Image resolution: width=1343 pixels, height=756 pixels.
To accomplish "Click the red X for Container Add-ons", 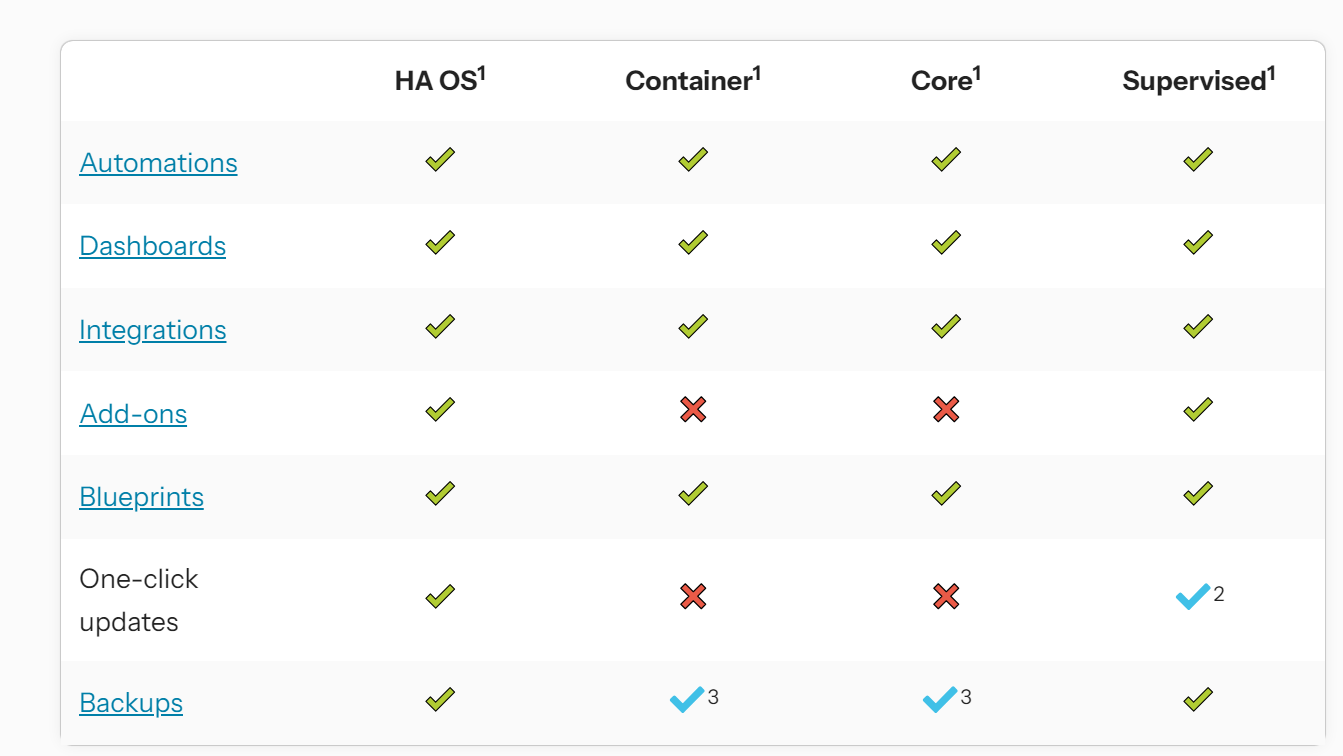I will (693, 409).
